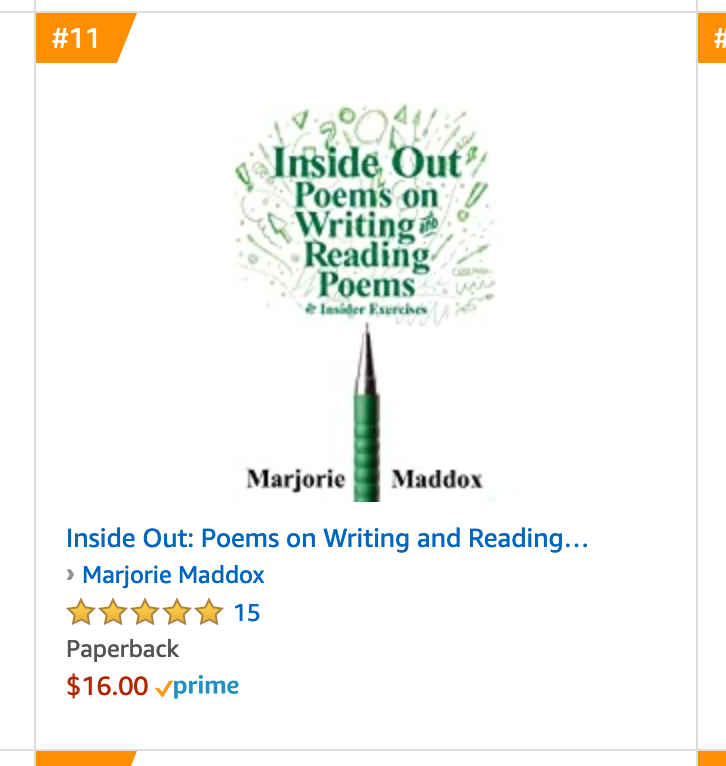This screenshot has width=726, height=766.
Task: Click Marjorie's name printed on the cover
Action: coord(296,479)
